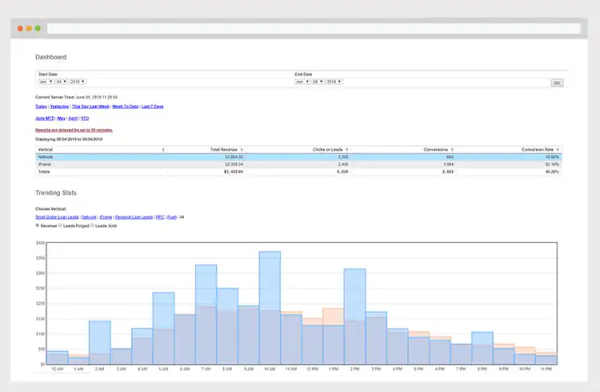Viewport: 600px width, 392px height.
Task: Click the Go button
Action: (557, 83)
